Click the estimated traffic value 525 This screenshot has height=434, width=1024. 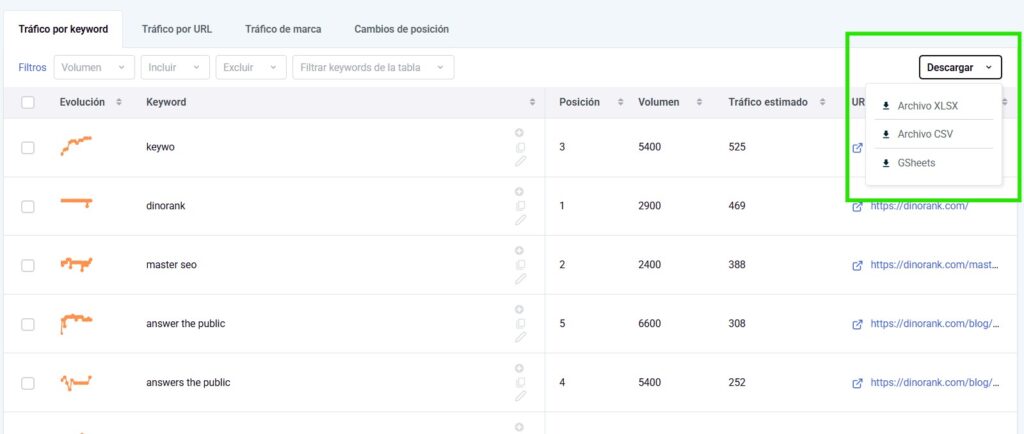point(737,147)
